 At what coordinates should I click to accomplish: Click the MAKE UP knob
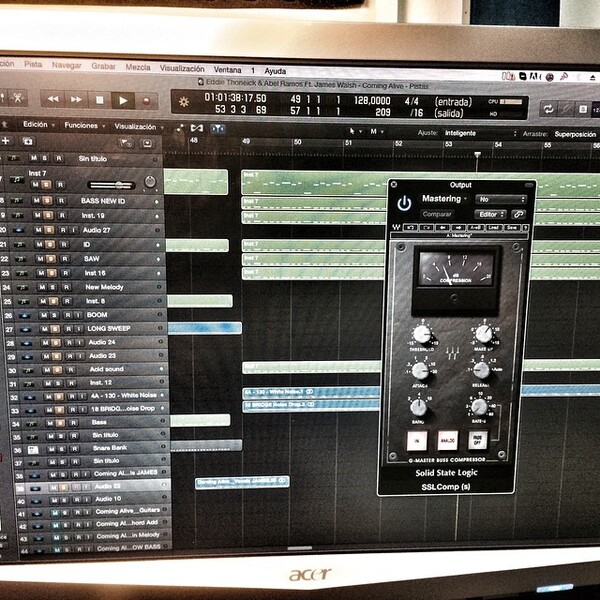pyautogui.click(x=484, y=334)
